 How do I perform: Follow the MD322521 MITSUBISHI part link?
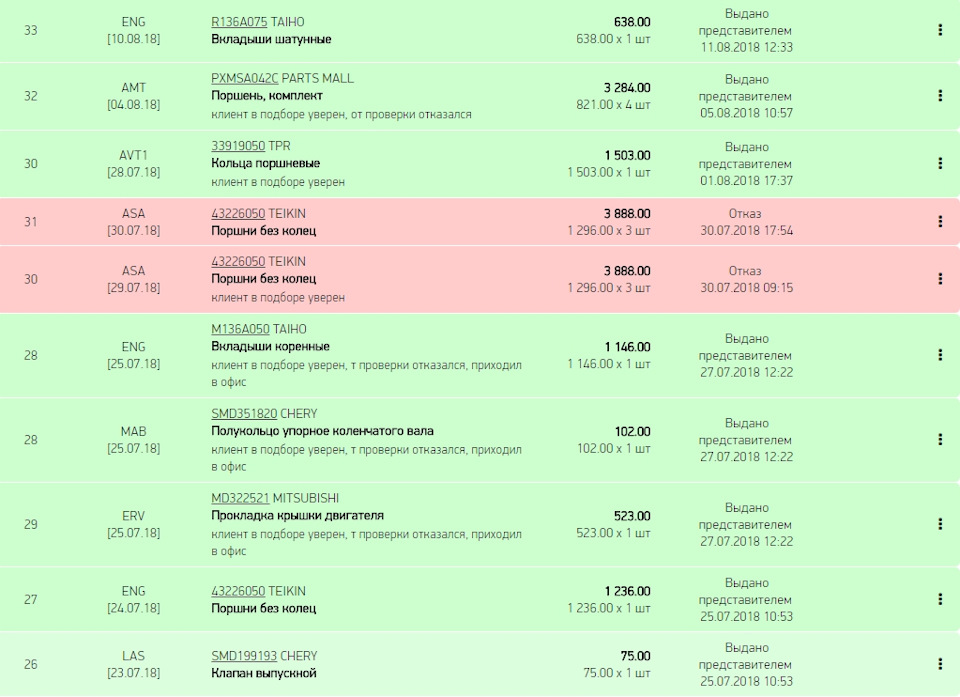point(240,499)
